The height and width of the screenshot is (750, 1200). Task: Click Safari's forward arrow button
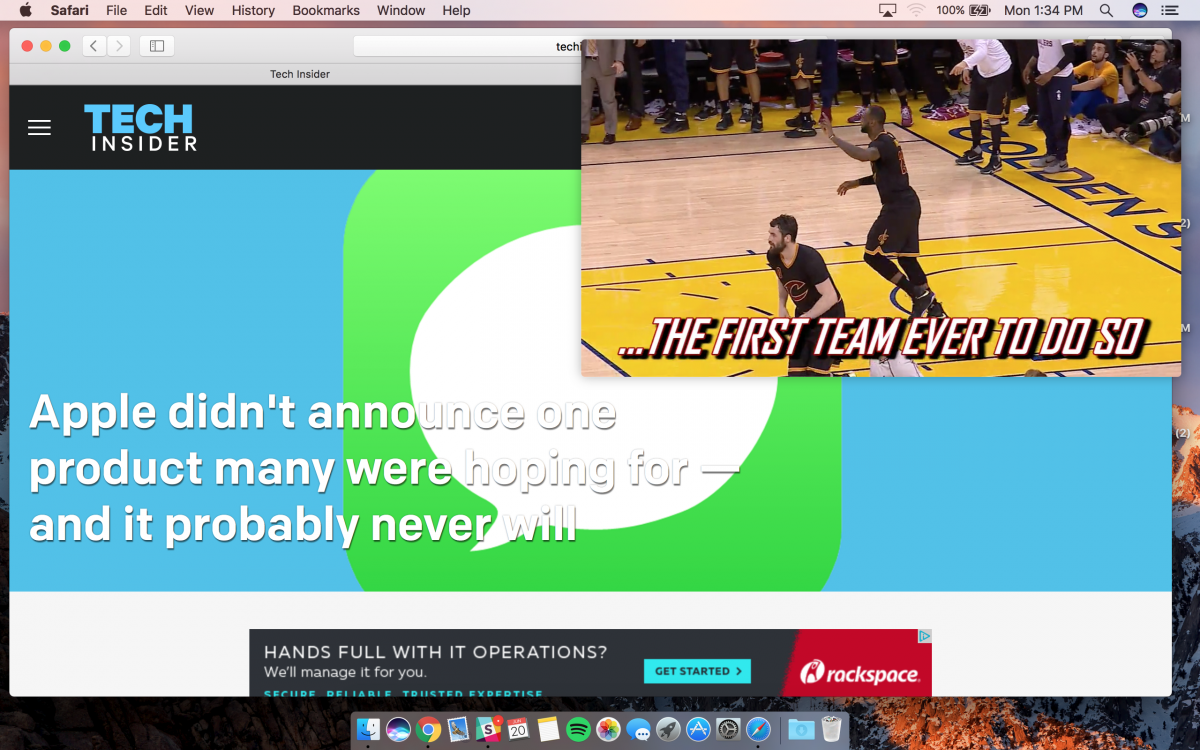[x=120, y=46]
